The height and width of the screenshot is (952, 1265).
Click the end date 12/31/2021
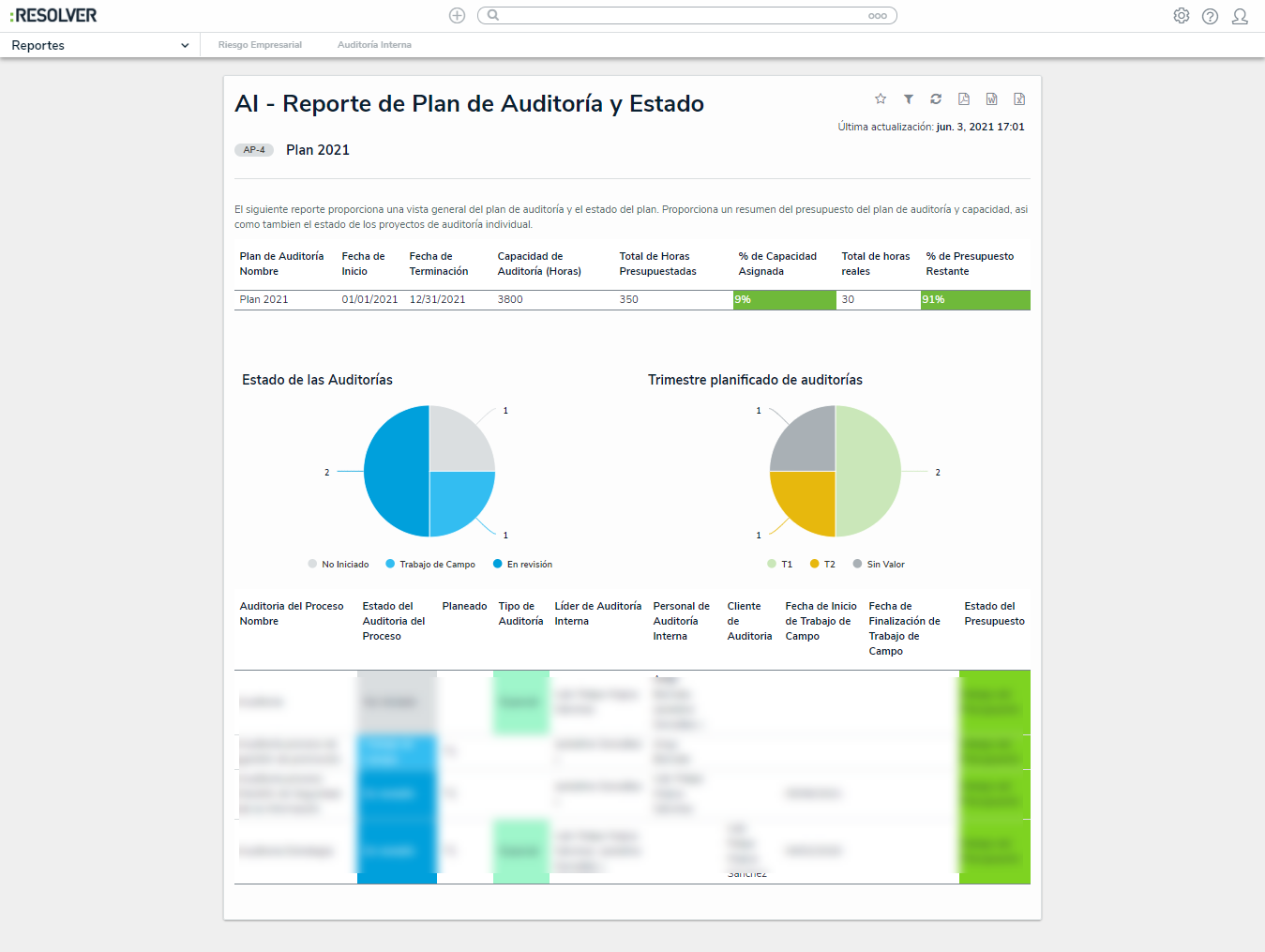pos(437,300)
